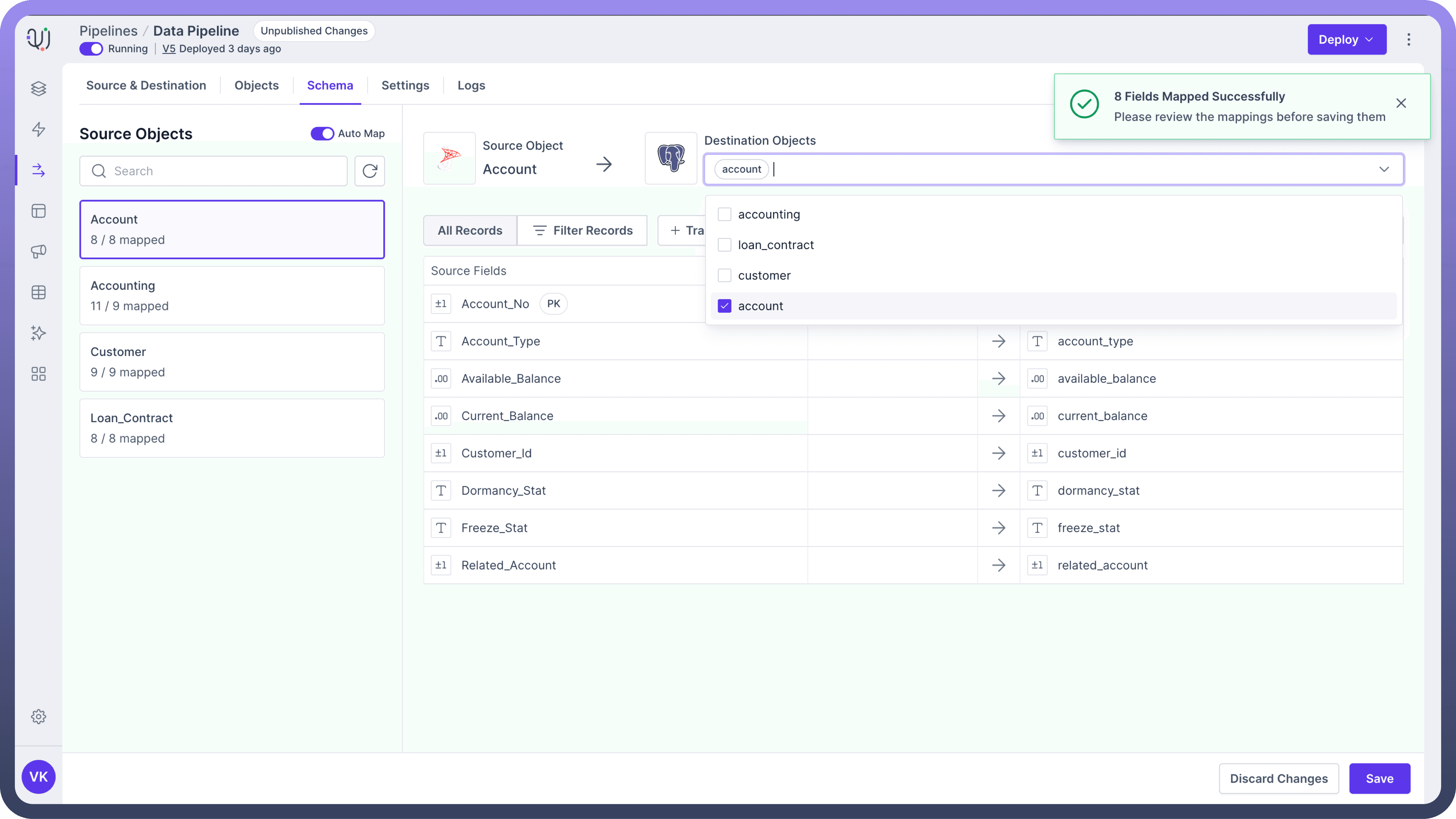Toggle the Running pipeline switch
1456x819 pixels.
[x=91, y=49]
